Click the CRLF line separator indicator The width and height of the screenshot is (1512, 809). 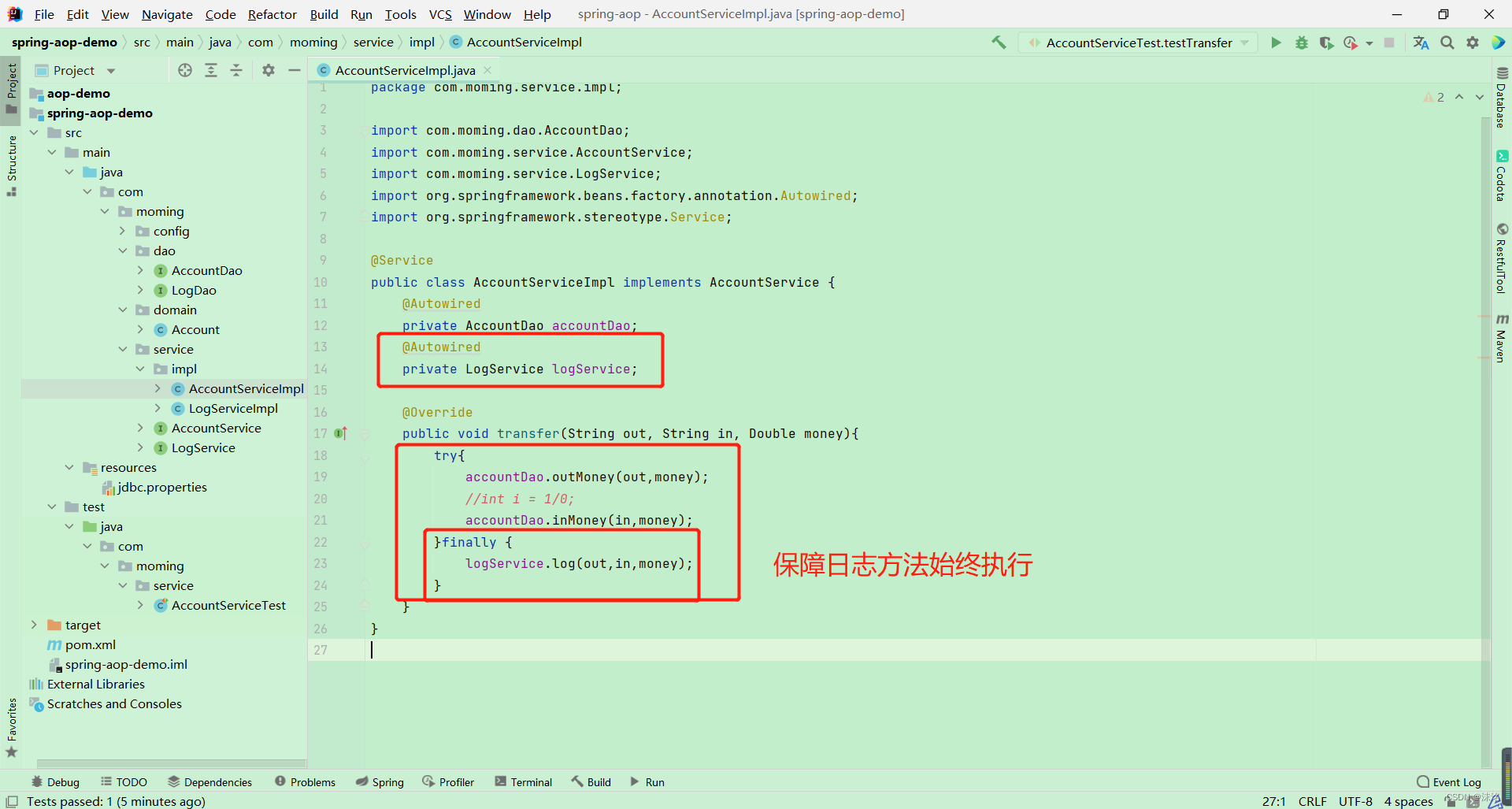(x=1312, y=801)
